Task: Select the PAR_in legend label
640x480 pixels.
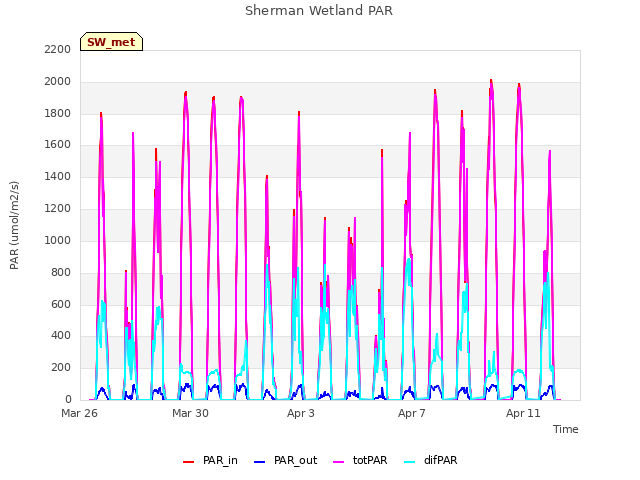Action: [220, 460]
